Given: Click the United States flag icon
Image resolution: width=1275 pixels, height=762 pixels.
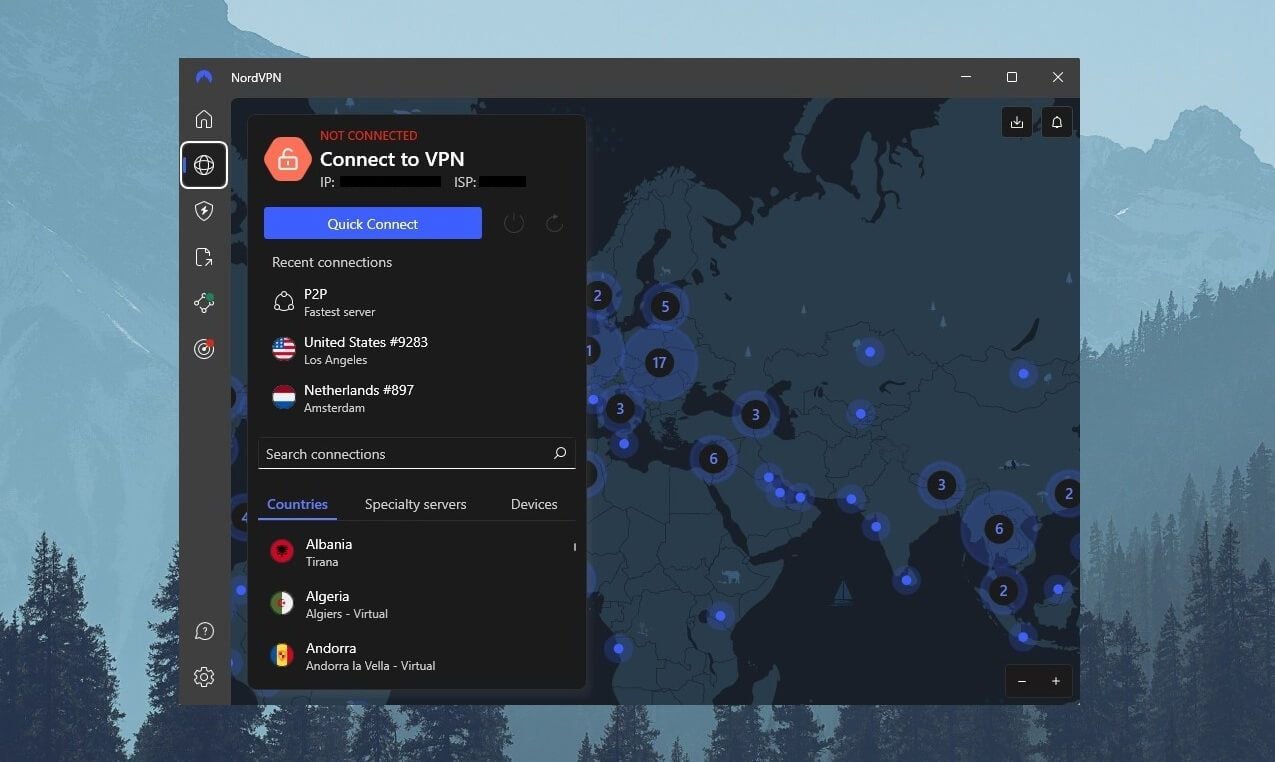Looking at the screenshot, I should 284,349.
